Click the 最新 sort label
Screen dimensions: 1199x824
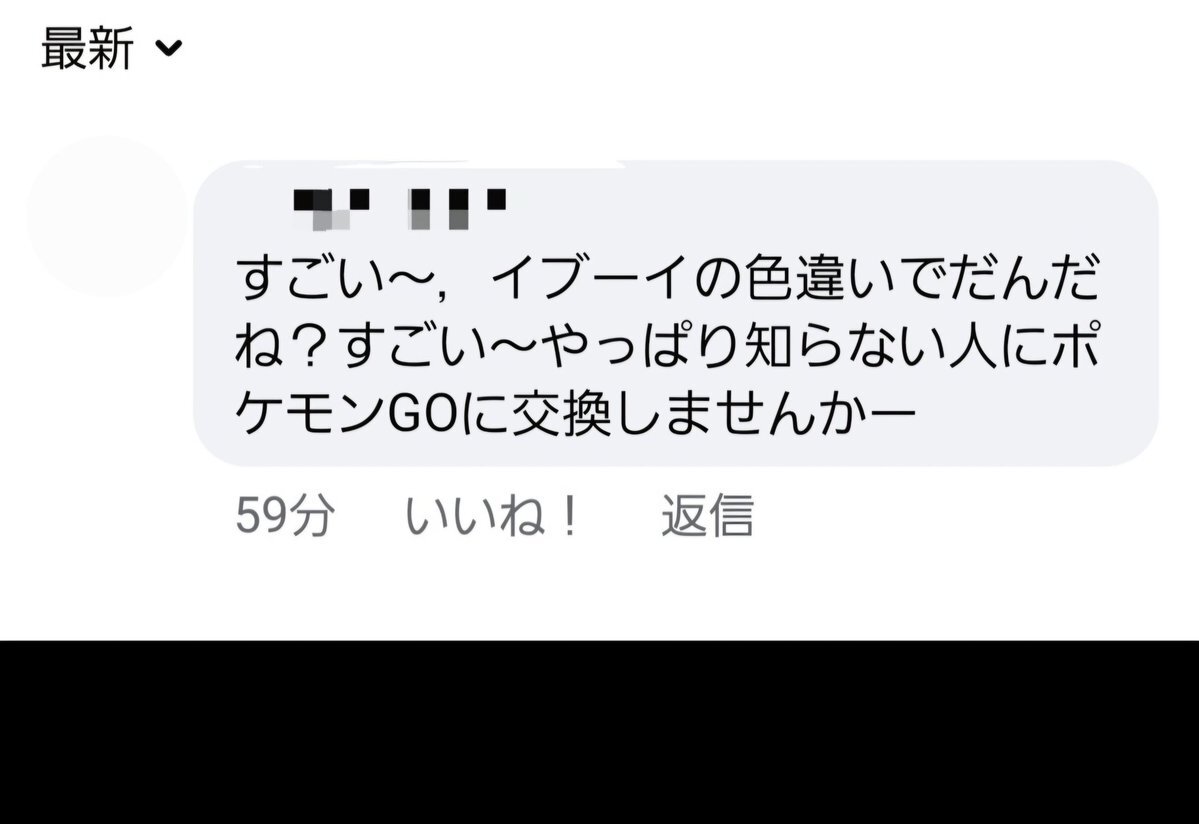click(87, 48)
